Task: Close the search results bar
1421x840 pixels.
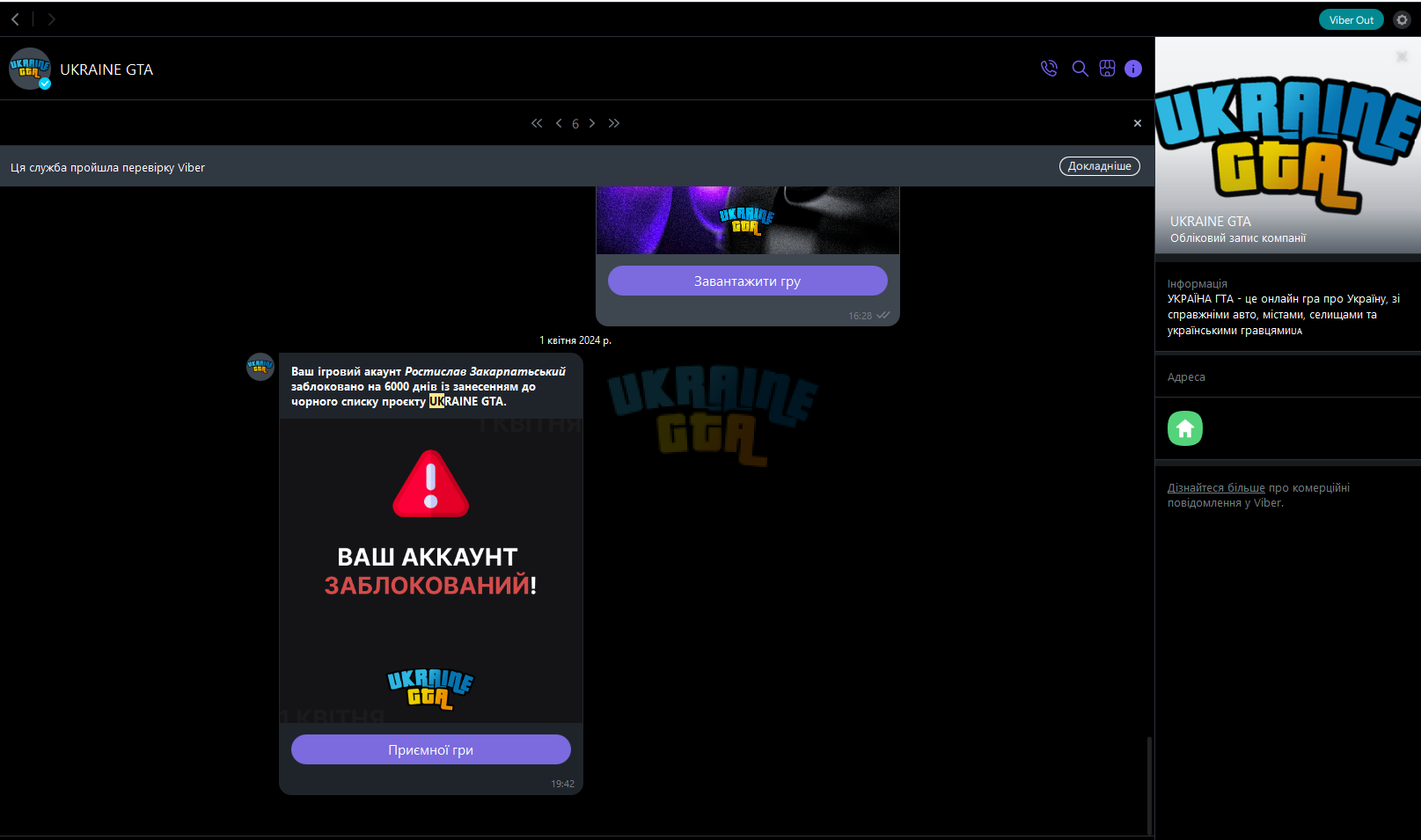Action: point(1138,123)
